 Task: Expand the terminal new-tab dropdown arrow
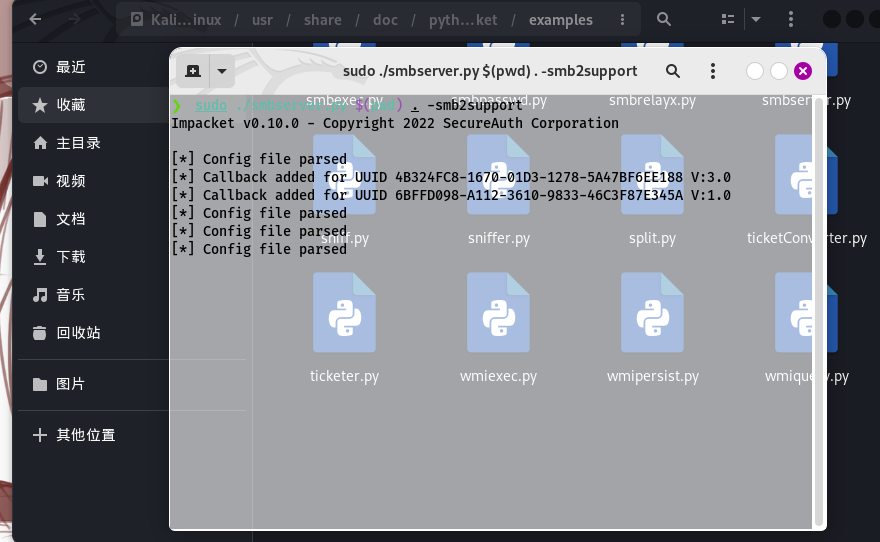[x=220, y=71]
